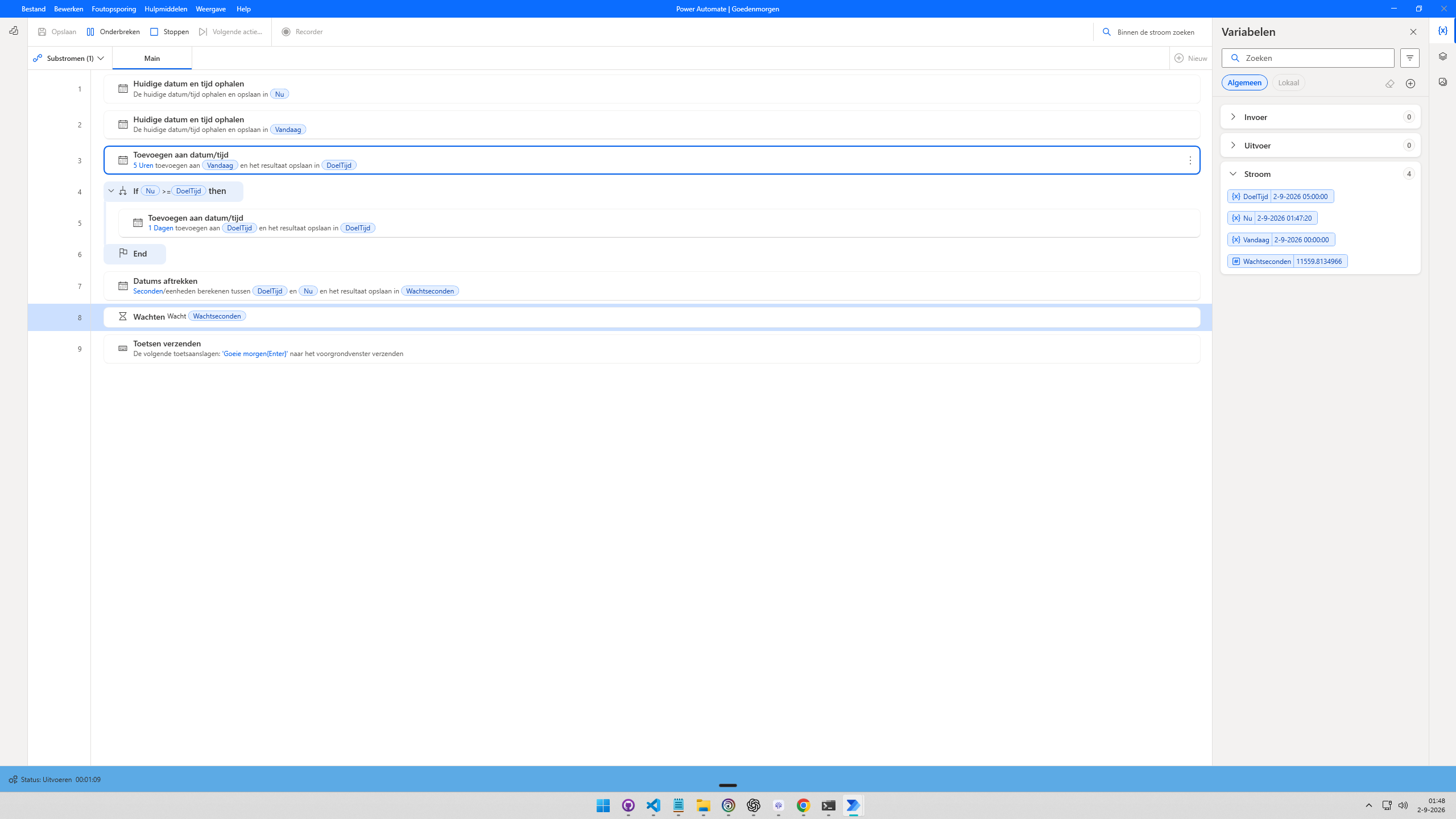This screenshot has height=819, width=1456.
Task: Pause the flow with Onderbreken
Action: pos(113,32)
